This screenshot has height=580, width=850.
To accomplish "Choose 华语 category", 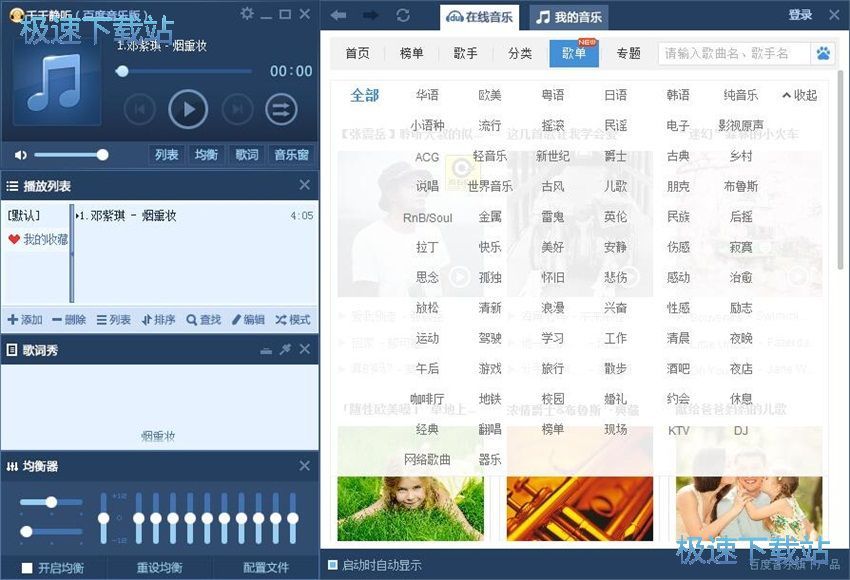I will 427,95.
